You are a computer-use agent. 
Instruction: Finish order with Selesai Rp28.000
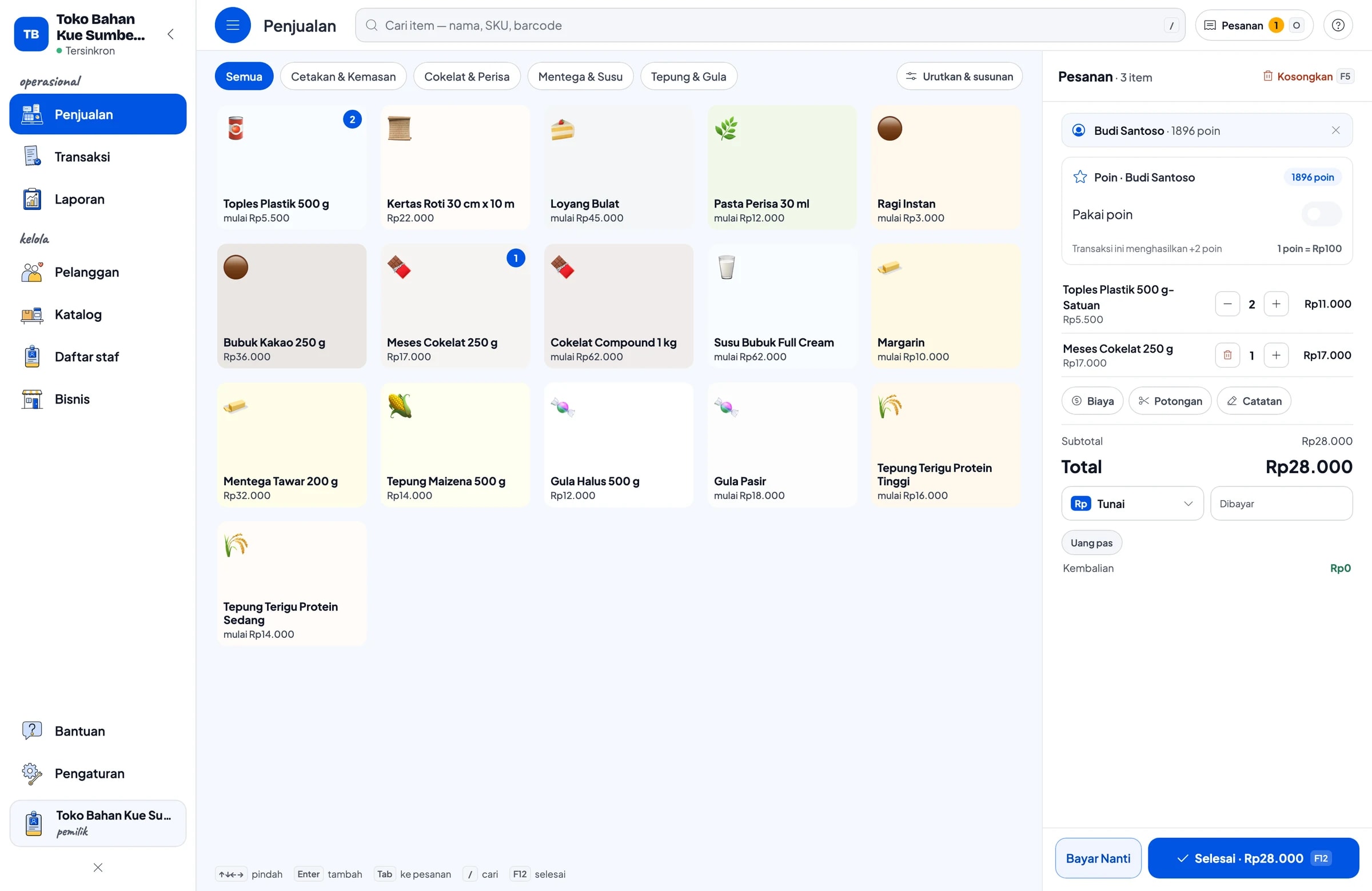pyautogui.click(x=1253, y=858)
